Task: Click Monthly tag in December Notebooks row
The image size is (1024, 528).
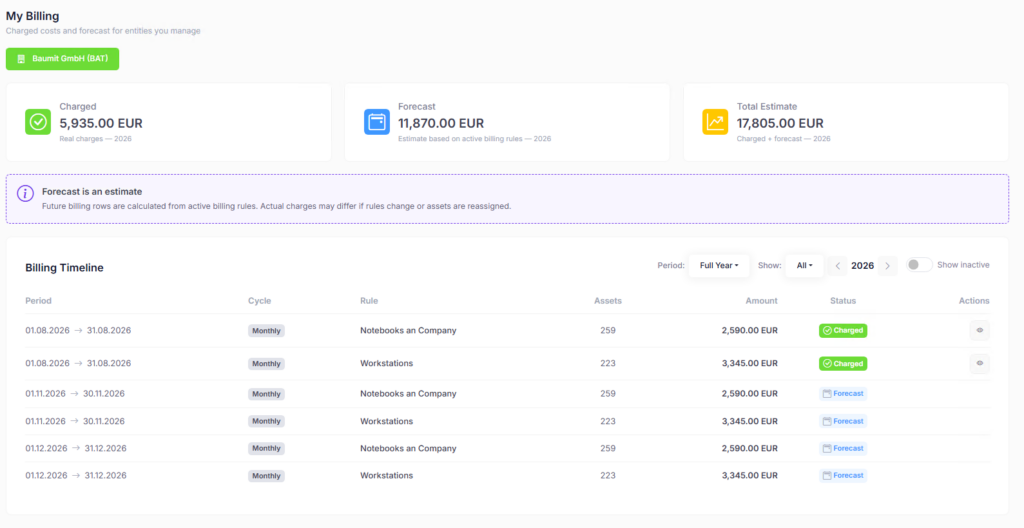Action: (x=266, y=448)
